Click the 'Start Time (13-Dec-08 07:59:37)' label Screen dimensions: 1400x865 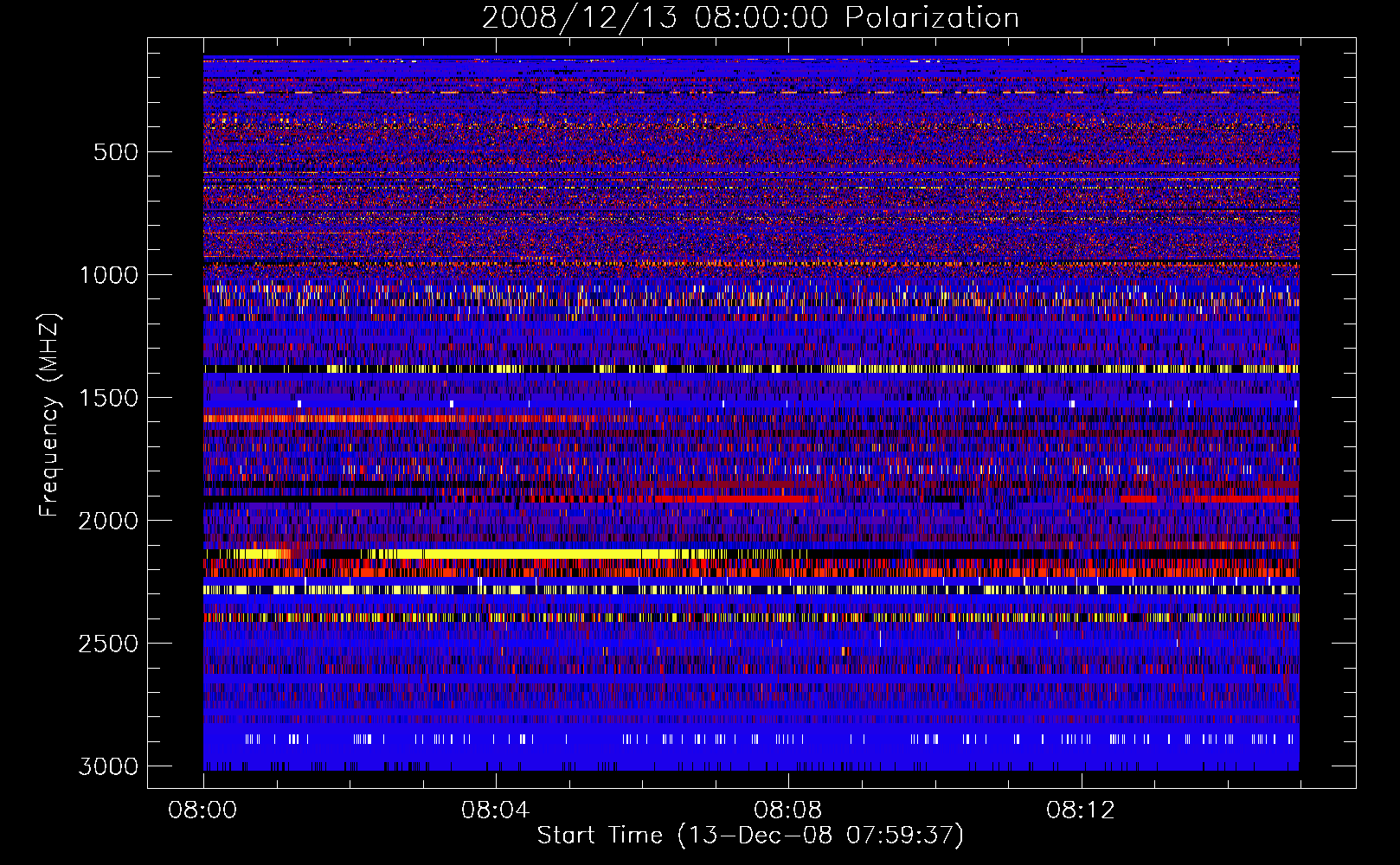click(750, 836)
